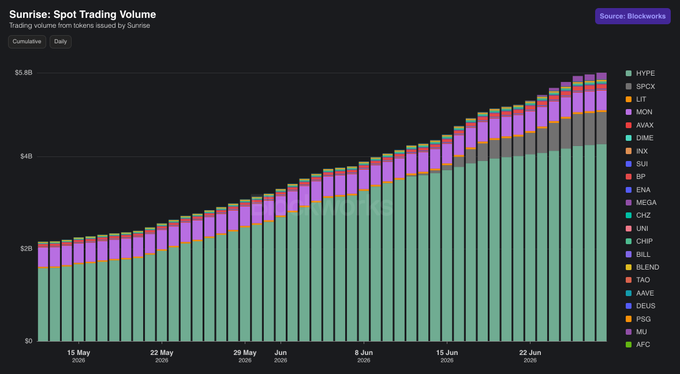The height and width of the screenshot is (374, 680).
Task: Toggle the DEUS series legend label
Action: pyautogui.click(x=646, y=306)
